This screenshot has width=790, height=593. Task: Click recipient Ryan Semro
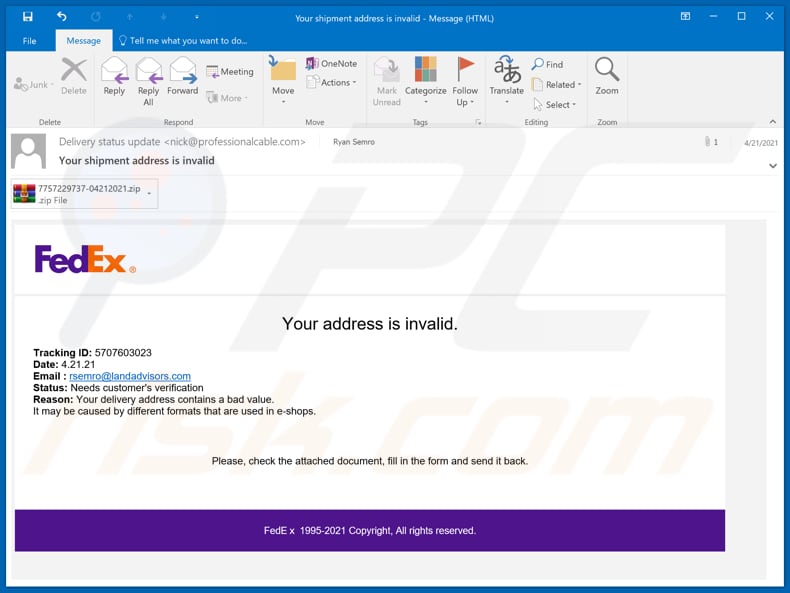pyautogui.click(x=354, y=142)
